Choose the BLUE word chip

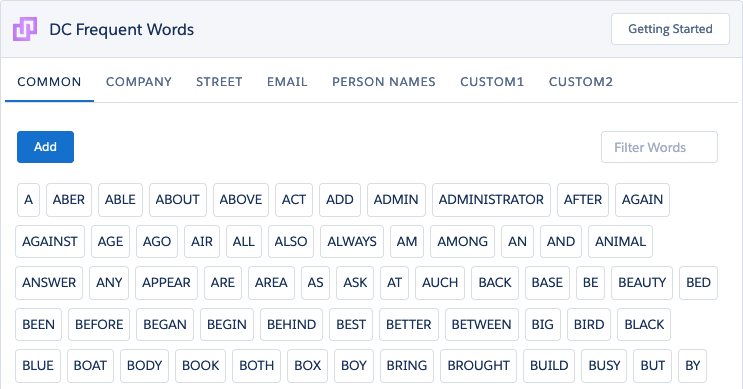(x=38, y=366)
